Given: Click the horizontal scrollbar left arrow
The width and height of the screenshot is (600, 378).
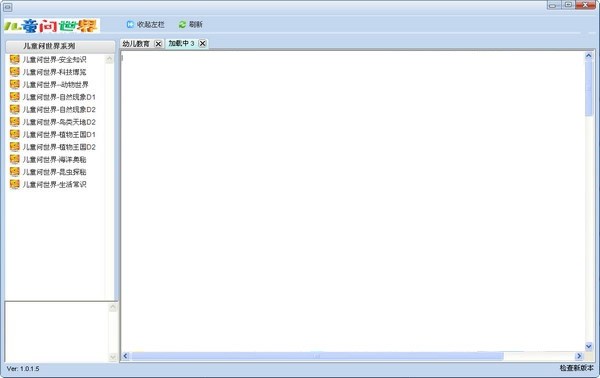Looking at the screenshot, I should tap(126, 356).
